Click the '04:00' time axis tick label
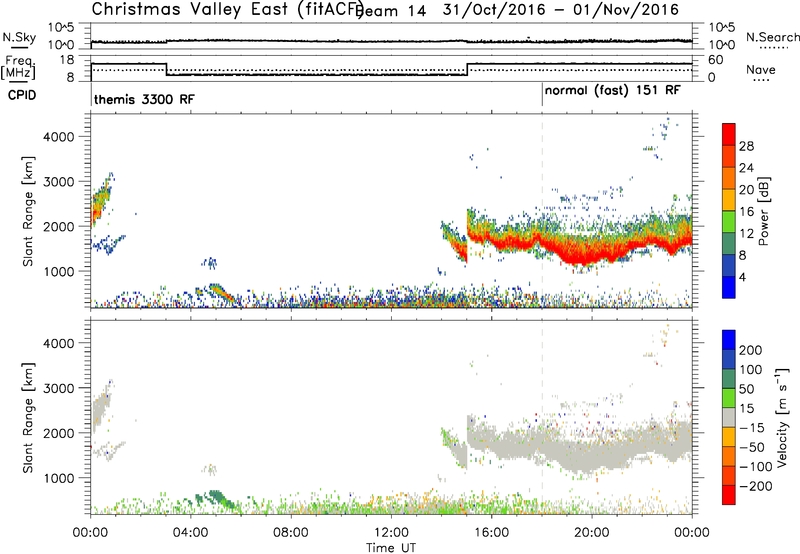The image size is (800, 554). point(191,533)
